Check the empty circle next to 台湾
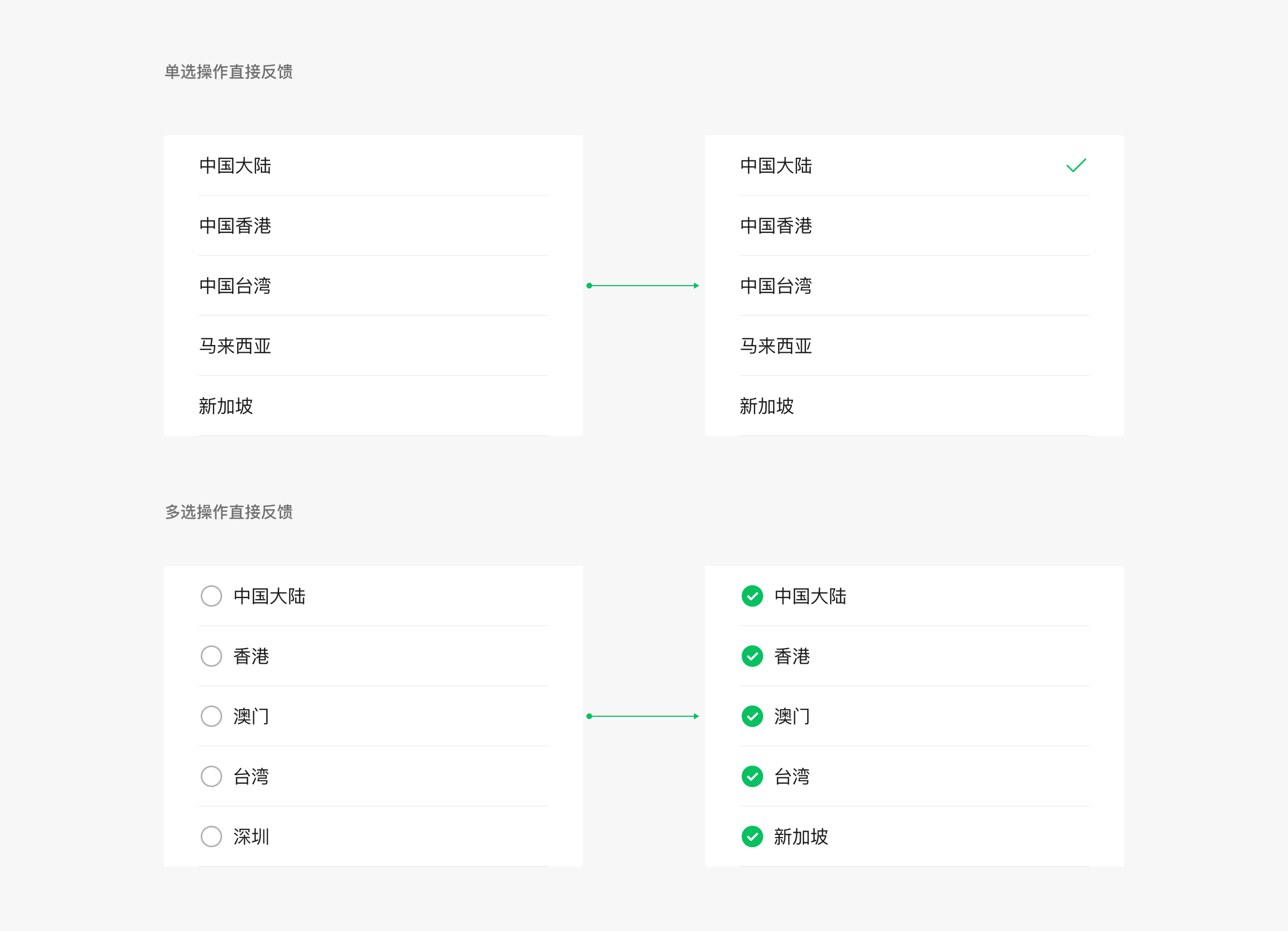Screen dimensions: 1288x931 (211, 776)
